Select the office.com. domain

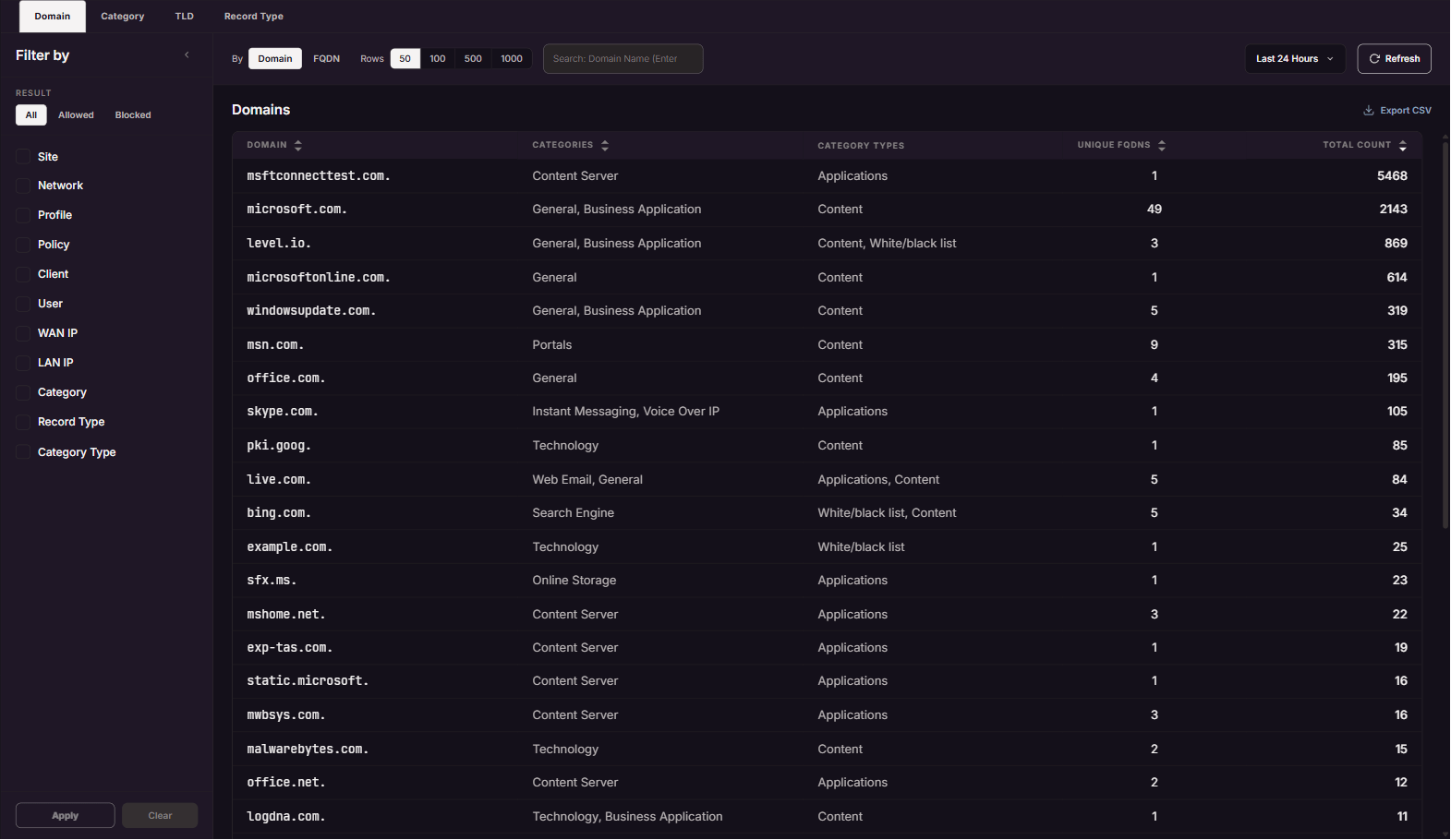point(286,378)
